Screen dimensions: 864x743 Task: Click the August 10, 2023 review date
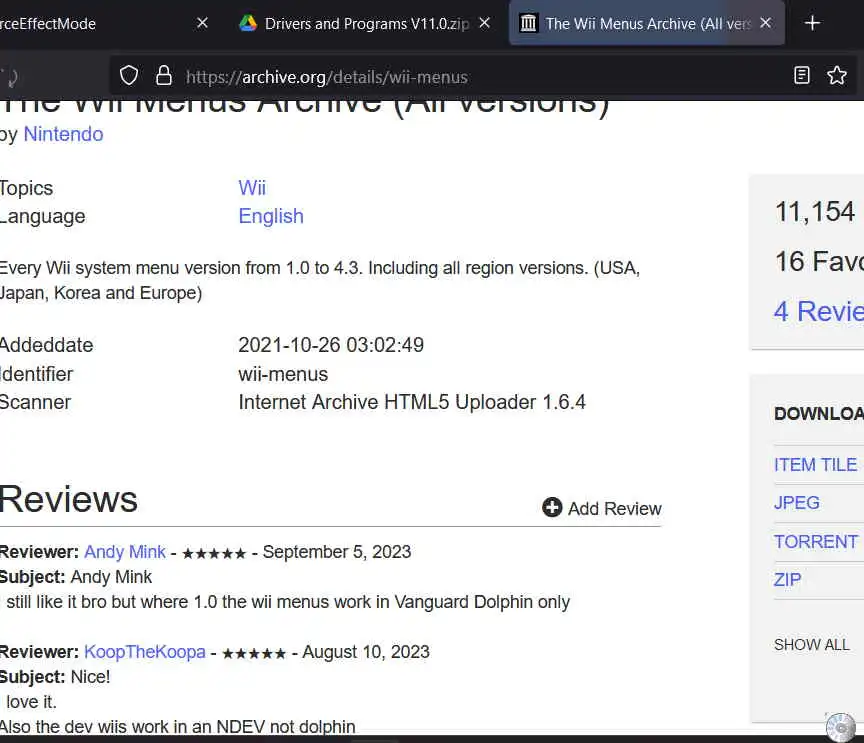tap(366, 652)
